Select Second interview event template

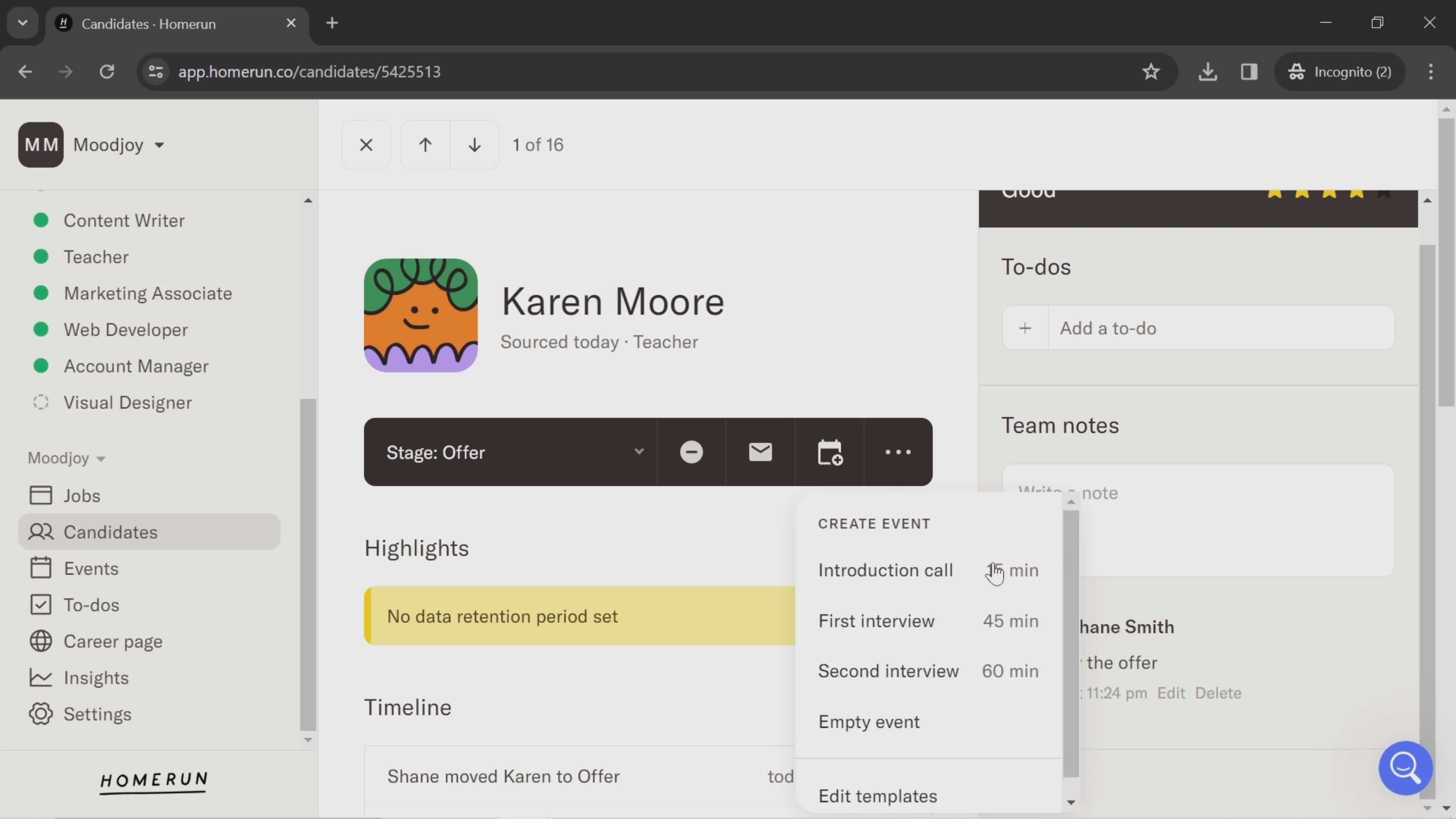point(928,671)
